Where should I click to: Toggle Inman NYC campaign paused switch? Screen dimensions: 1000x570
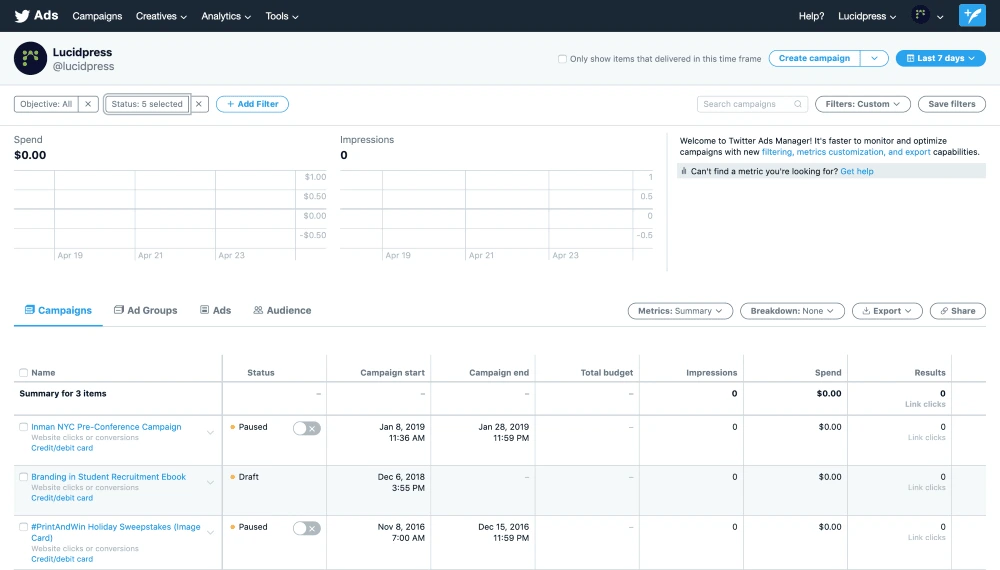point(306,428)
